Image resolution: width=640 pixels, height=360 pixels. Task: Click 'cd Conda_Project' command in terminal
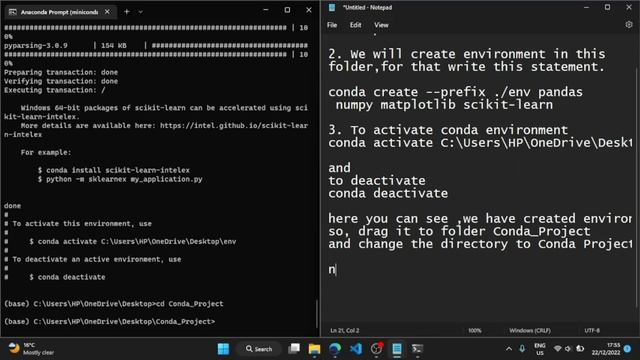pyautogui.click(x=190, y=304)
